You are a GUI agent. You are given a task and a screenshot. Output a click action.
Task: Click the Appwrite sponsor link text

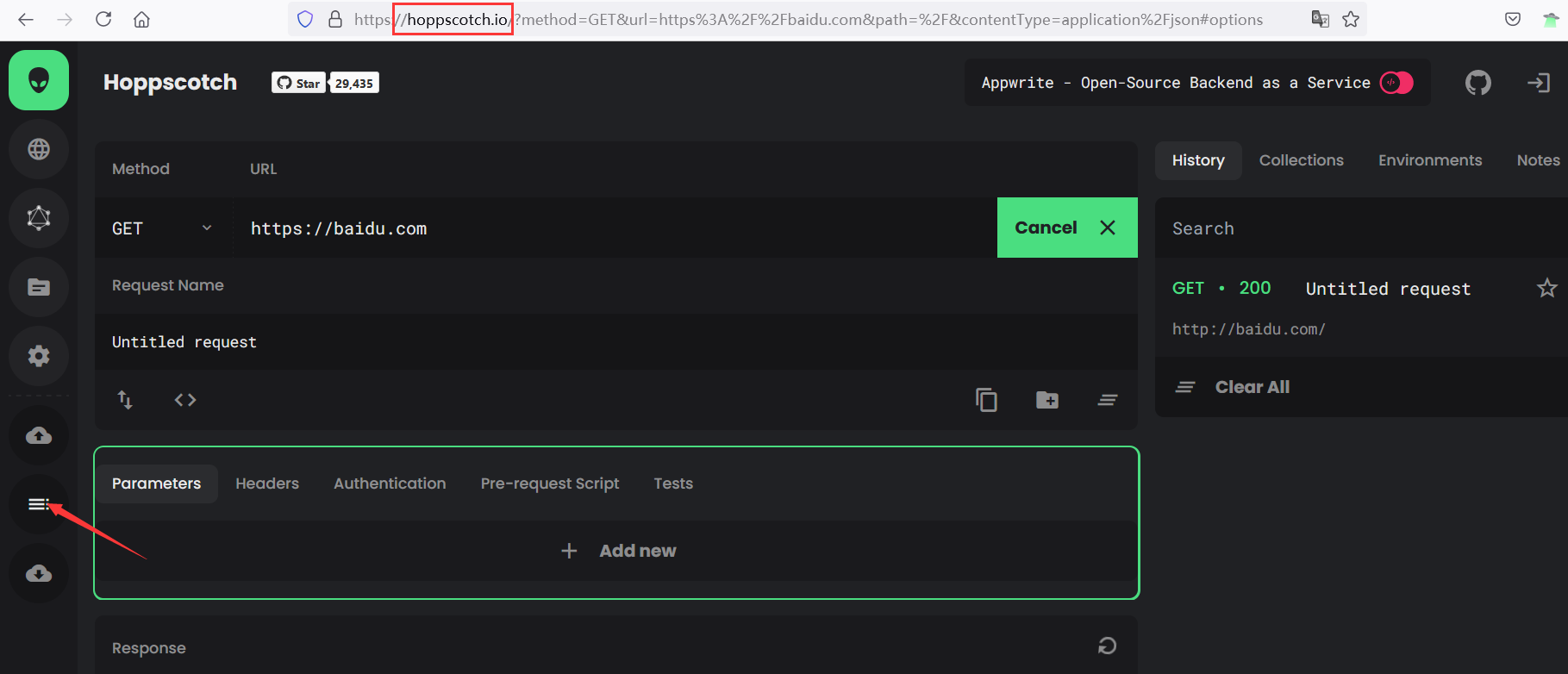[1176, 83]
